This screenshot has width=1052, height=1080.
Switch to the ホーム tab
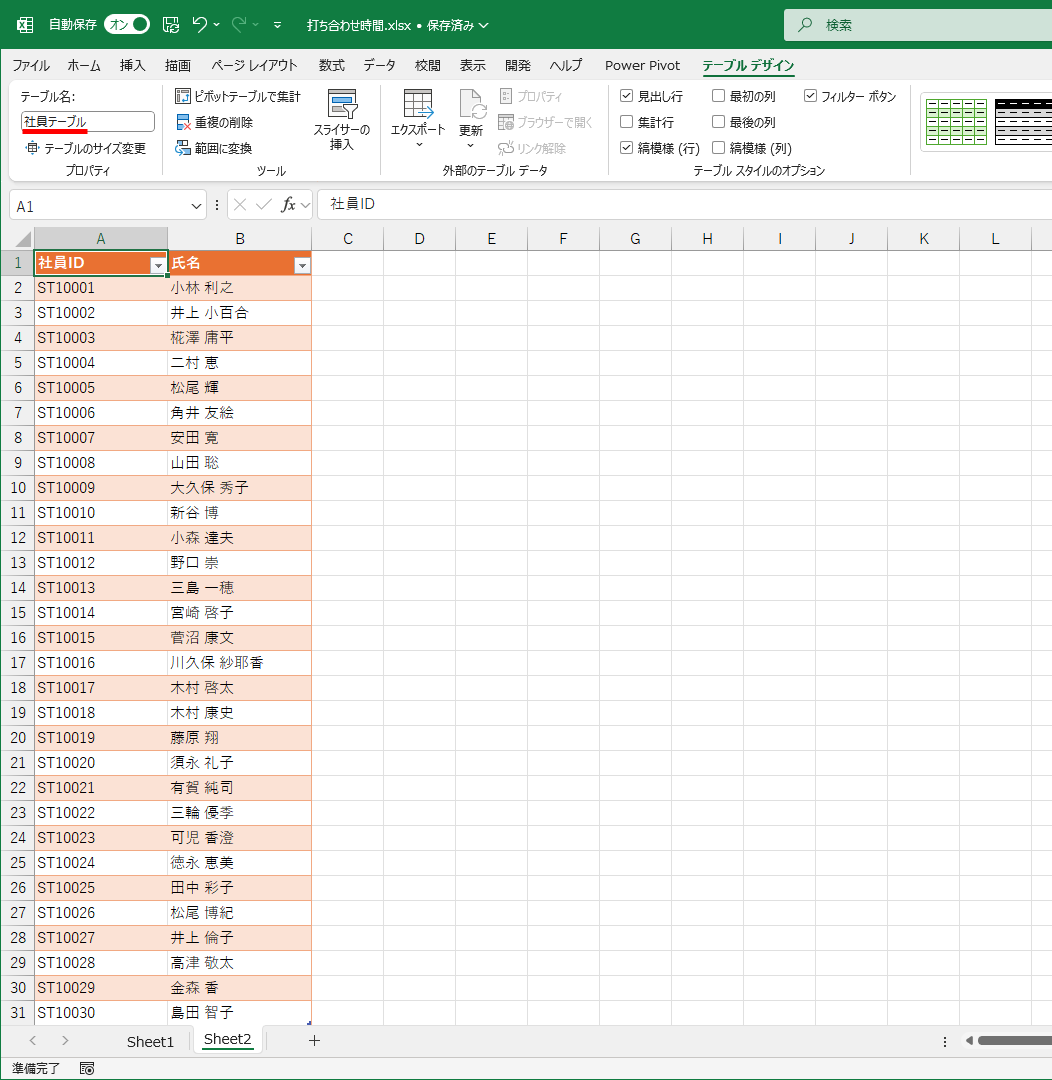pos(84,65)
